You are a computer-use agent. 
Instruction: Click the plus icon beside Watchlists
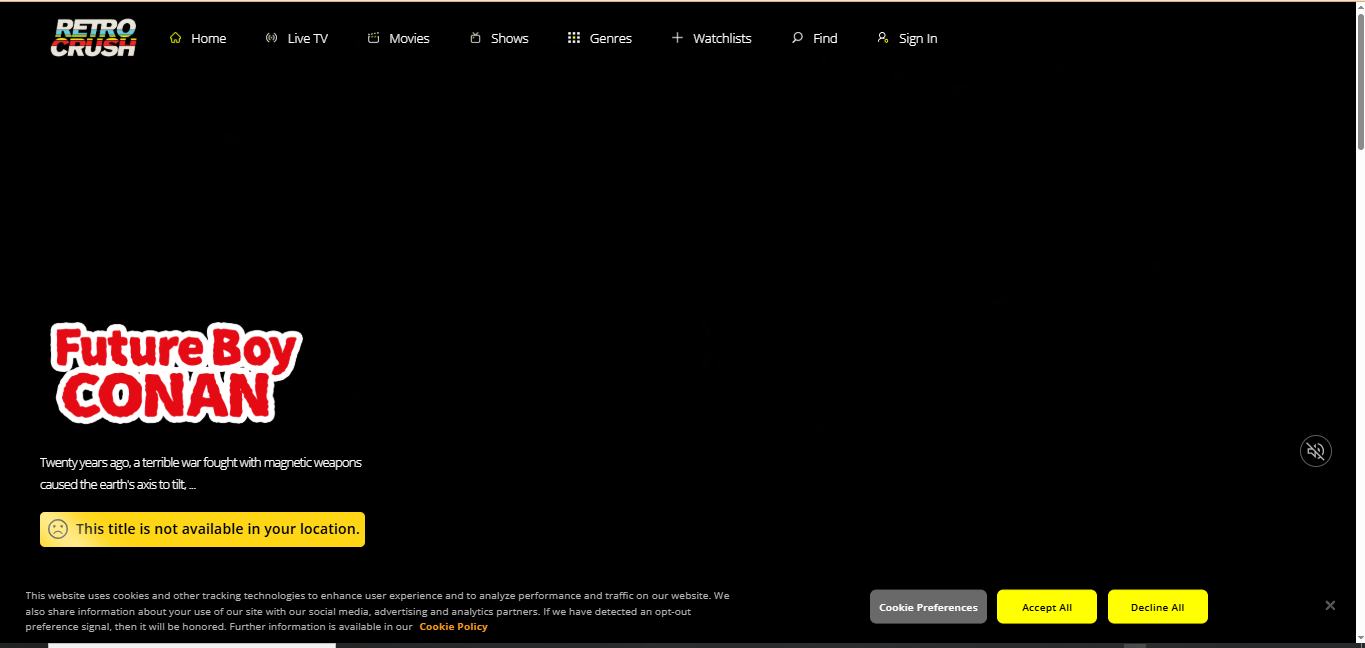(x=677, y=38)
